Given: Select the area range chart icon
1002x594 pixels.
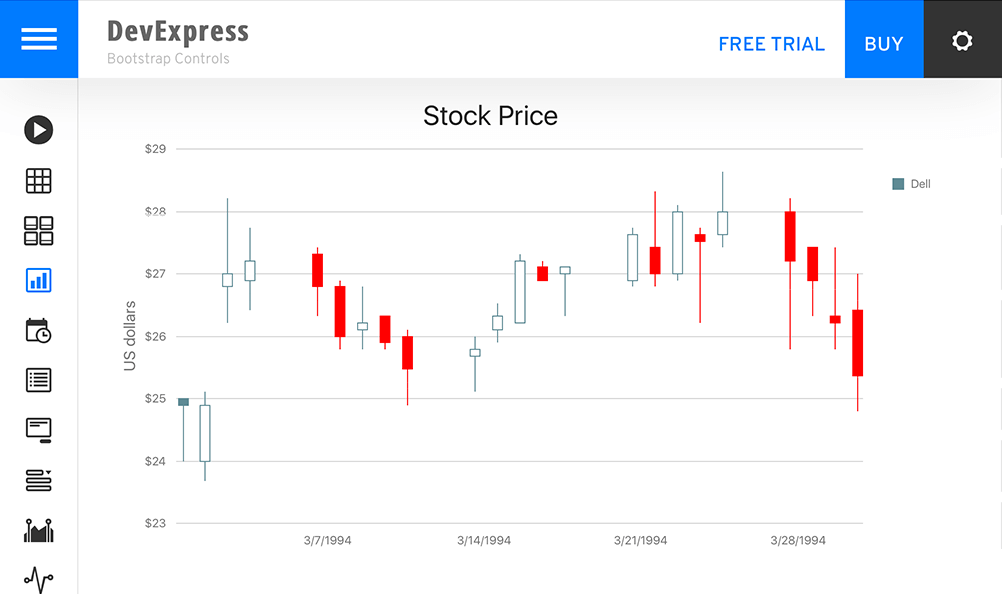Looking at the screenshot, I should tap(39, 530).
